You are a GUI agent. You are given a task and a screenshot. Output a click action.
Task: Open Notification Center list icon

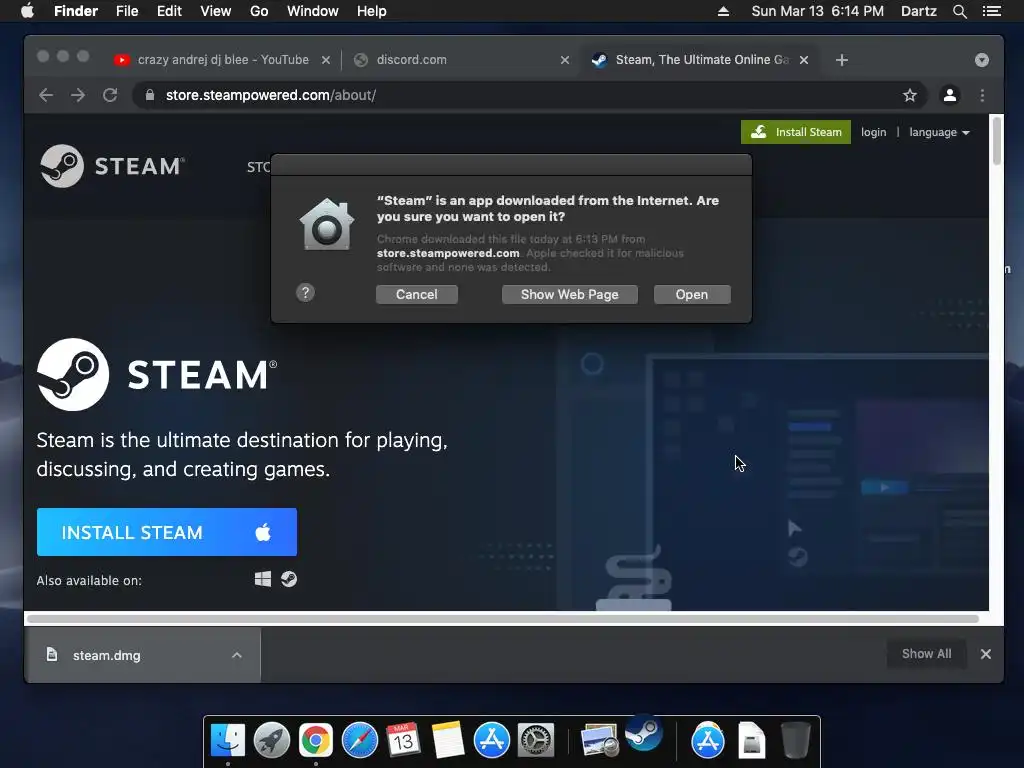pos(991,11)
